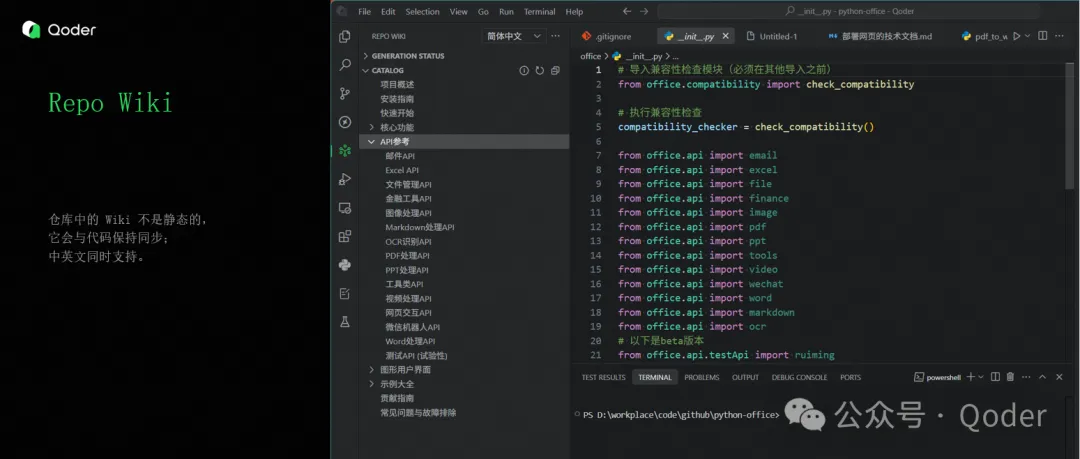Open the Selection menu
Viewport: 1080px width, 459px height.
click(422, 12)
